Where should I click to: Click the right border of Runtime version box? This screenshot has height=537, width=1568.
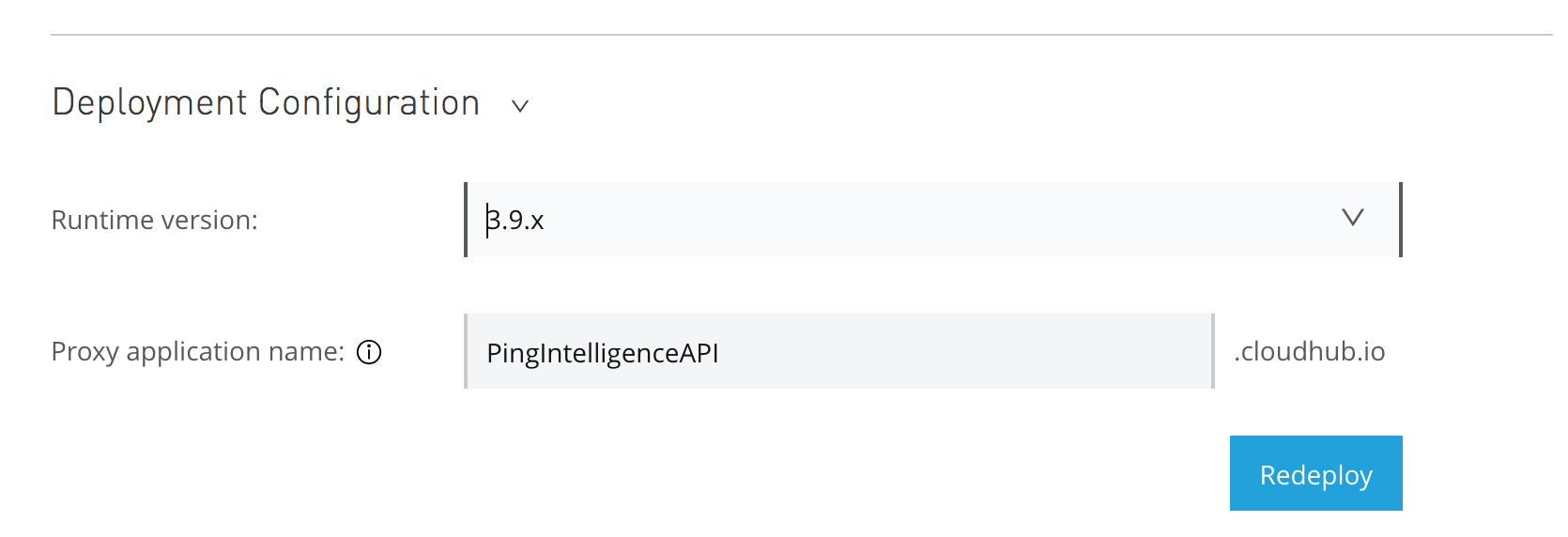coord(1400,220)
